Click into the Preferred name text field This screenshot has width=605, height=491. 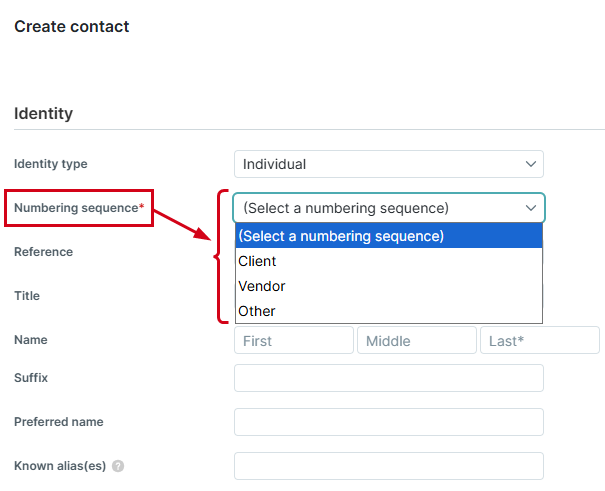(389, 422)
